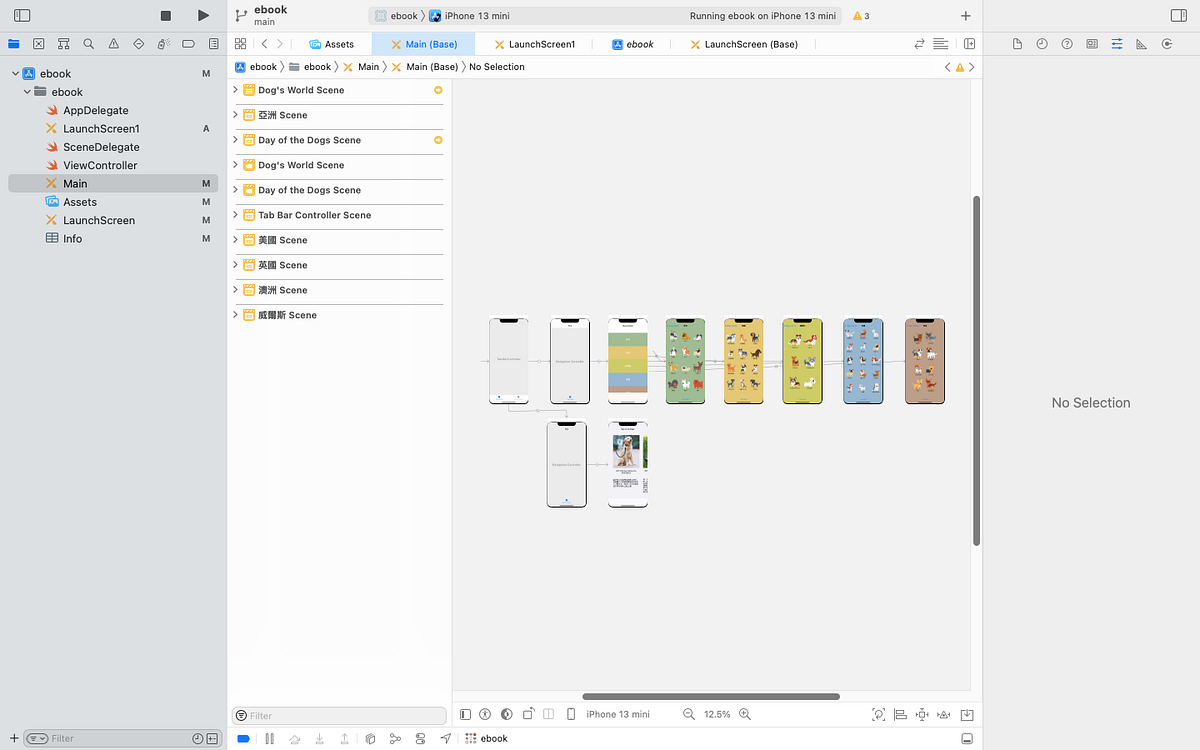Run the ebook app
Screen dimensions: 1200x750
click(x=203, y=15)
